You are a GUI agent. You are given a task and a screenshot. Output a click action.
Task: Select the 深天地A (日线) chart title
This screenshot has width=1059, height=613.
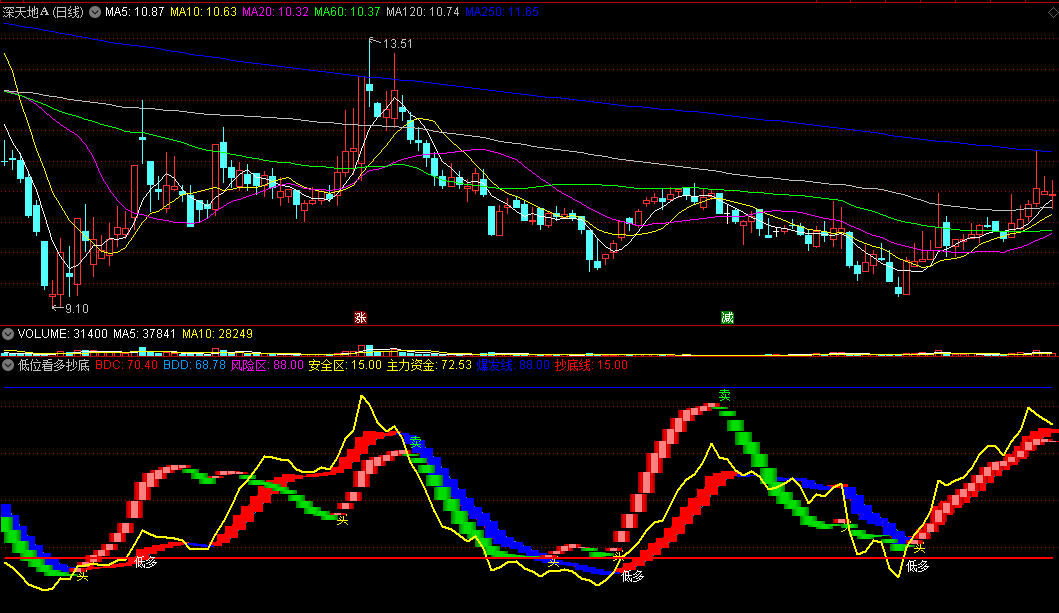[x=44, y=12]
